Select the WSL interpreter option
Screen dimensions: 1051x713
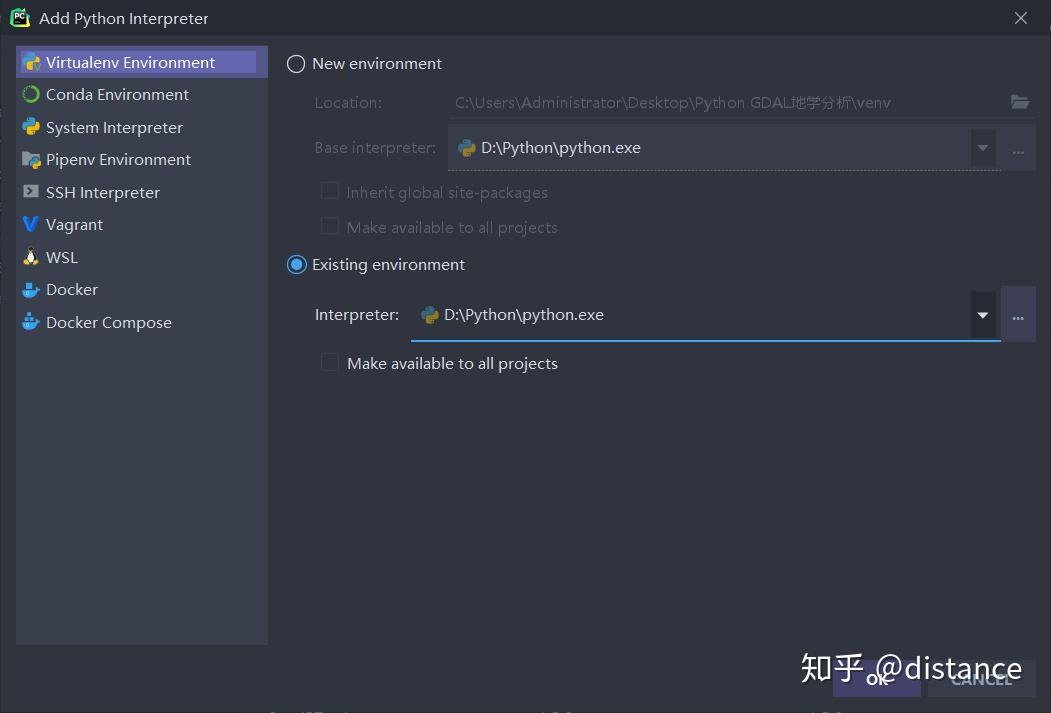pos(61,257)
